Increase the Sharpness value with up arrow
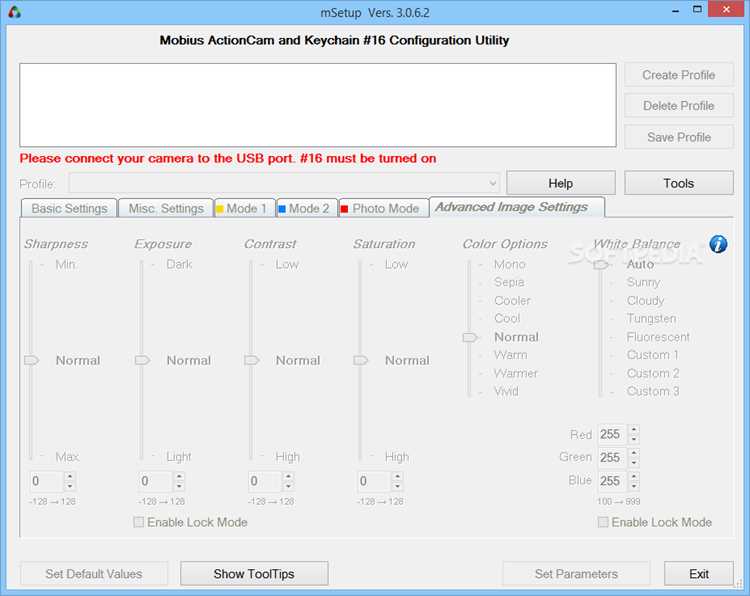The height and width of the screenshot is (596, 750). point(70,476)
